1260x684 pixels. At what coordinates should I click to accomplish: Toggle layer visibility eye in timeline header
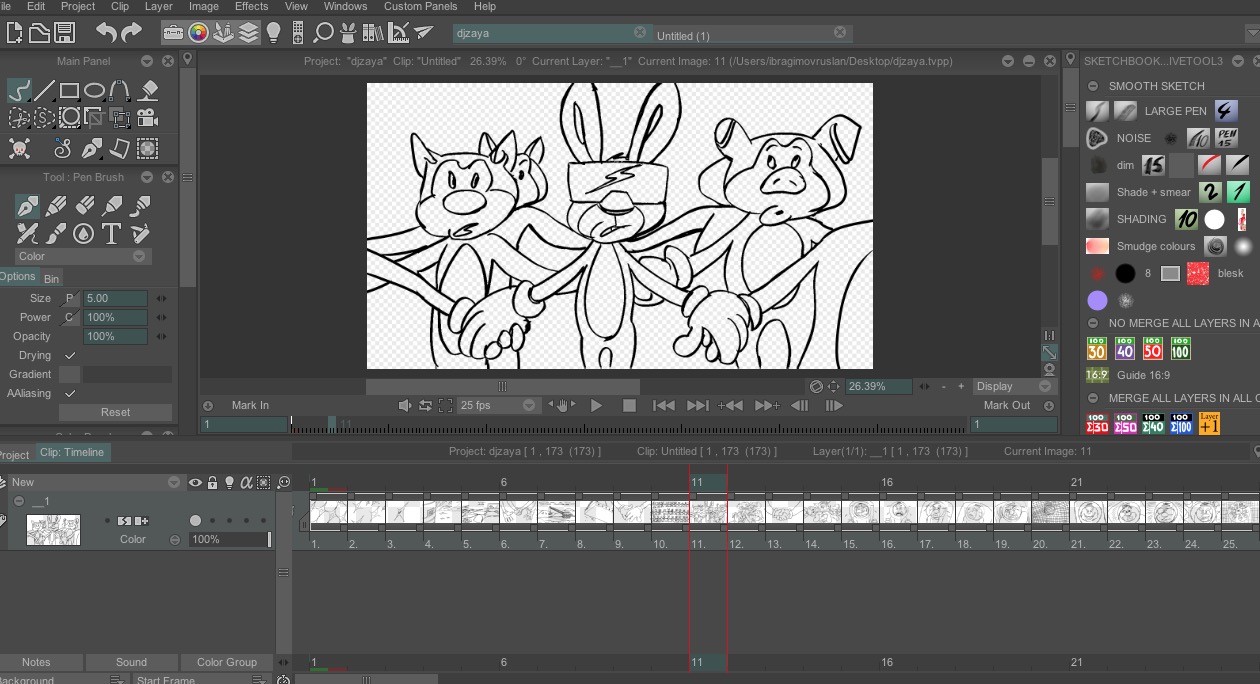[x=195, y=482]
